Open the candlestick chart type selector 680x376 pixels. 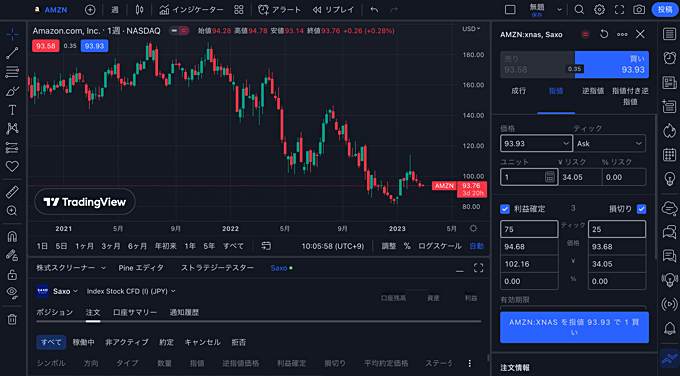139,10
